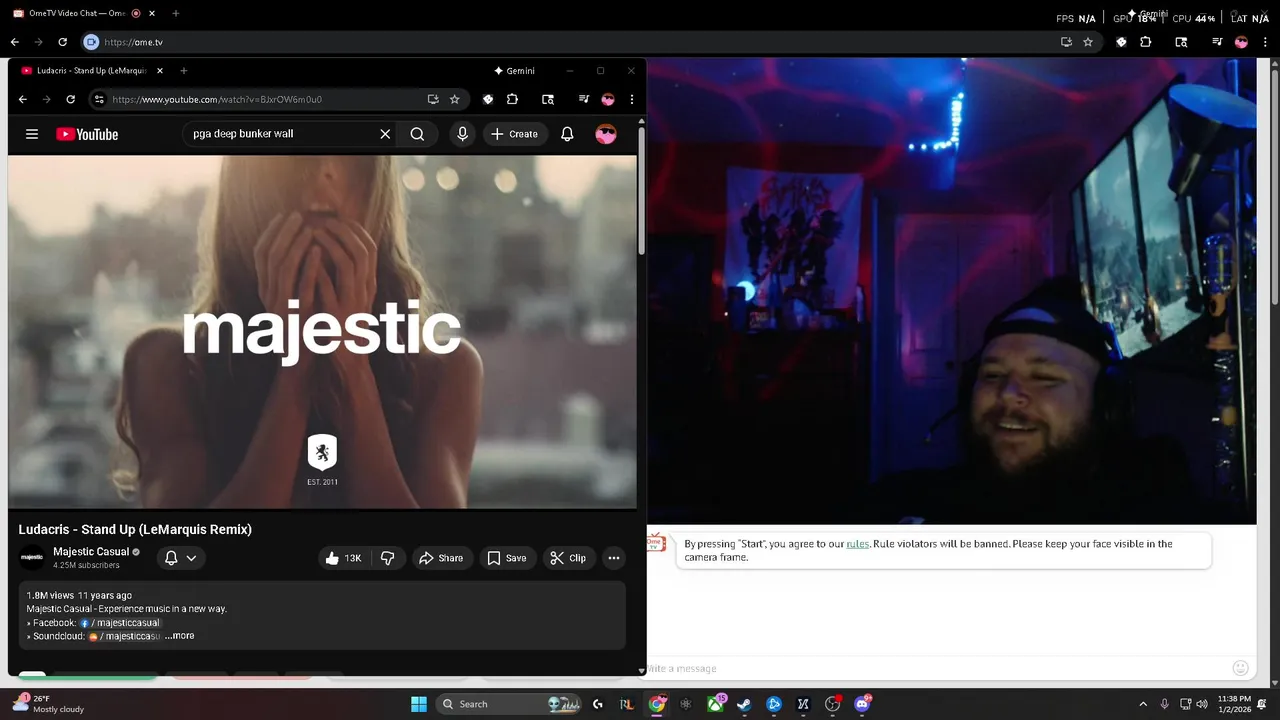Open Chrome three-dot menu in YouTube window
Image resolution: width=1280 pixels, height=720 pixels.
pos(632,99)
